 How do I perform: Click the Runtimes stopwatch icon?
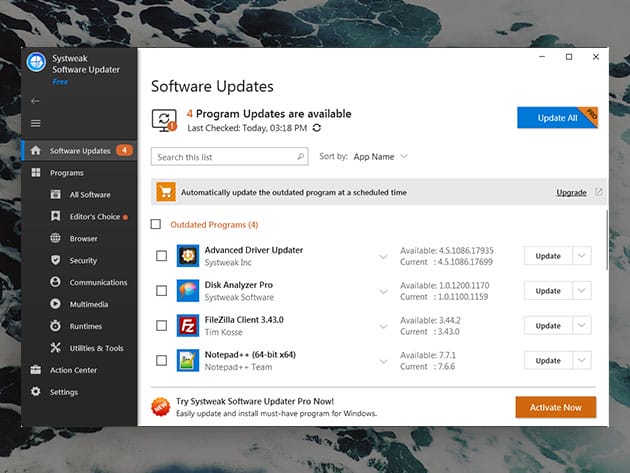pyautogui.click(x=55, y=326)
